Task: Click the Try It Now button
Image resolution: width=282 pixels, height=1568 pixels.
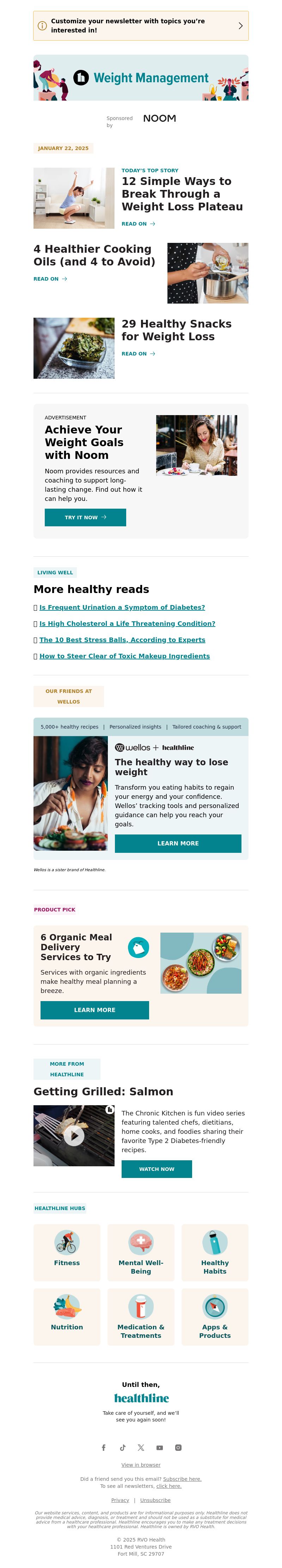Action: [86, 517]
